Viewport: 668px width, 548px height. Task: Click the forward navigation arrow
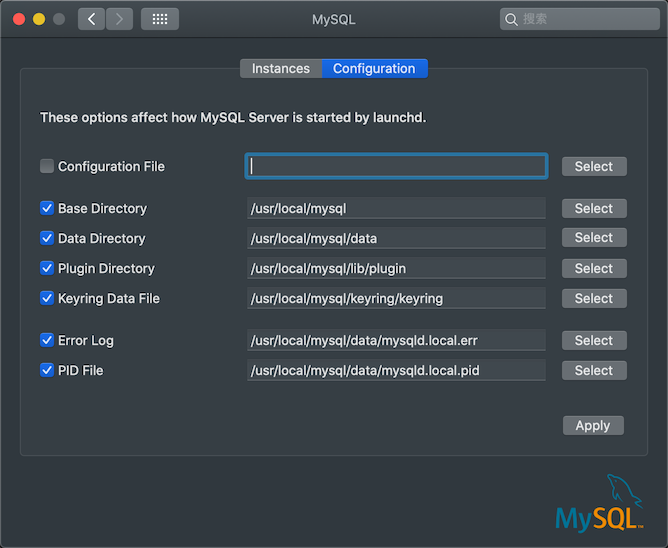tap(119, 19)
